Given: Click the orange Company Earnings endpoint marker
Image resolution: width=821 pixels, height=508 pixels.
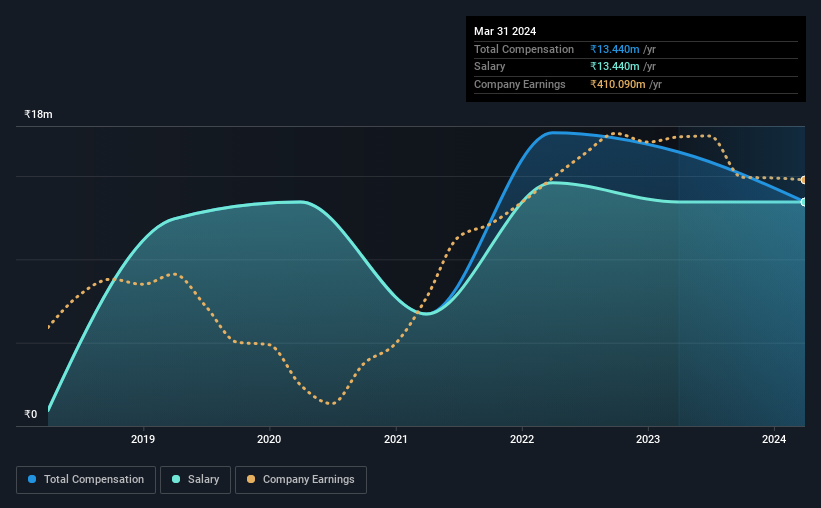Looking at the screenshot, I should (x=804, y=180).
